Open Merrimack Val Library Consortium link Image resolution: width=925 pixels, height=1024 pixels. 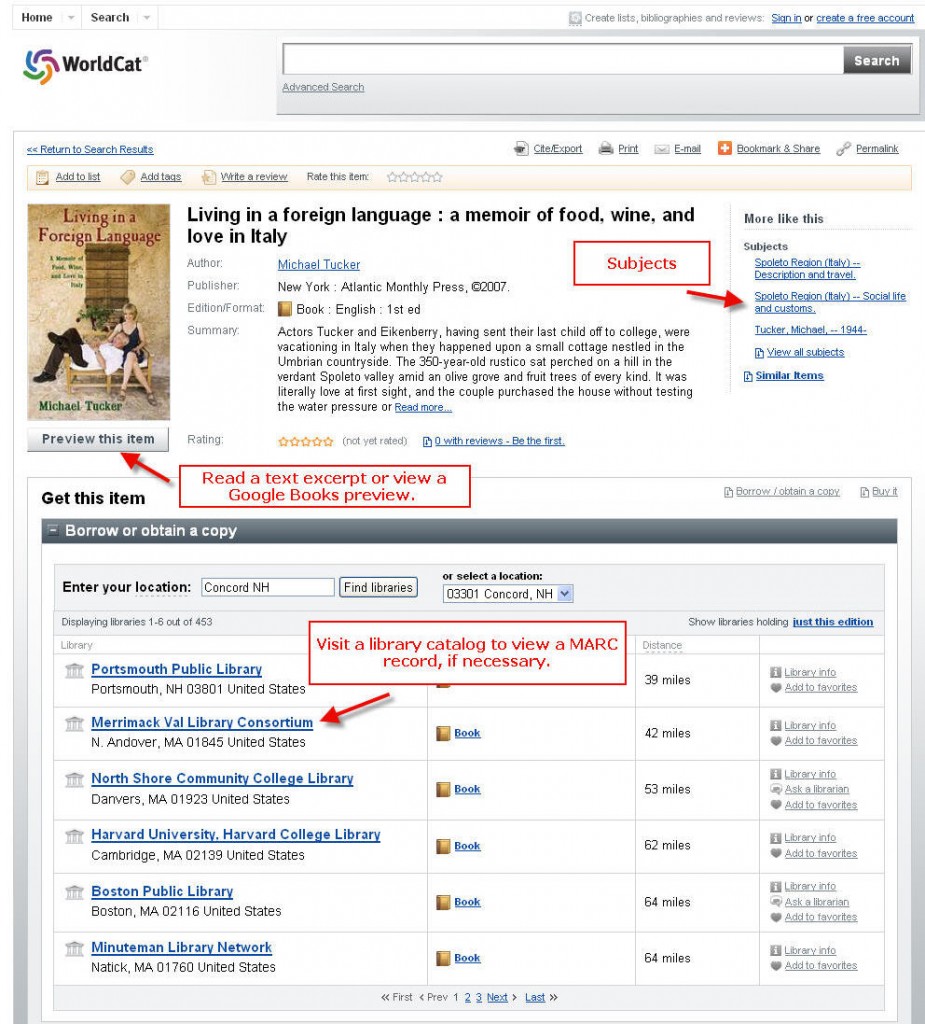202,722
